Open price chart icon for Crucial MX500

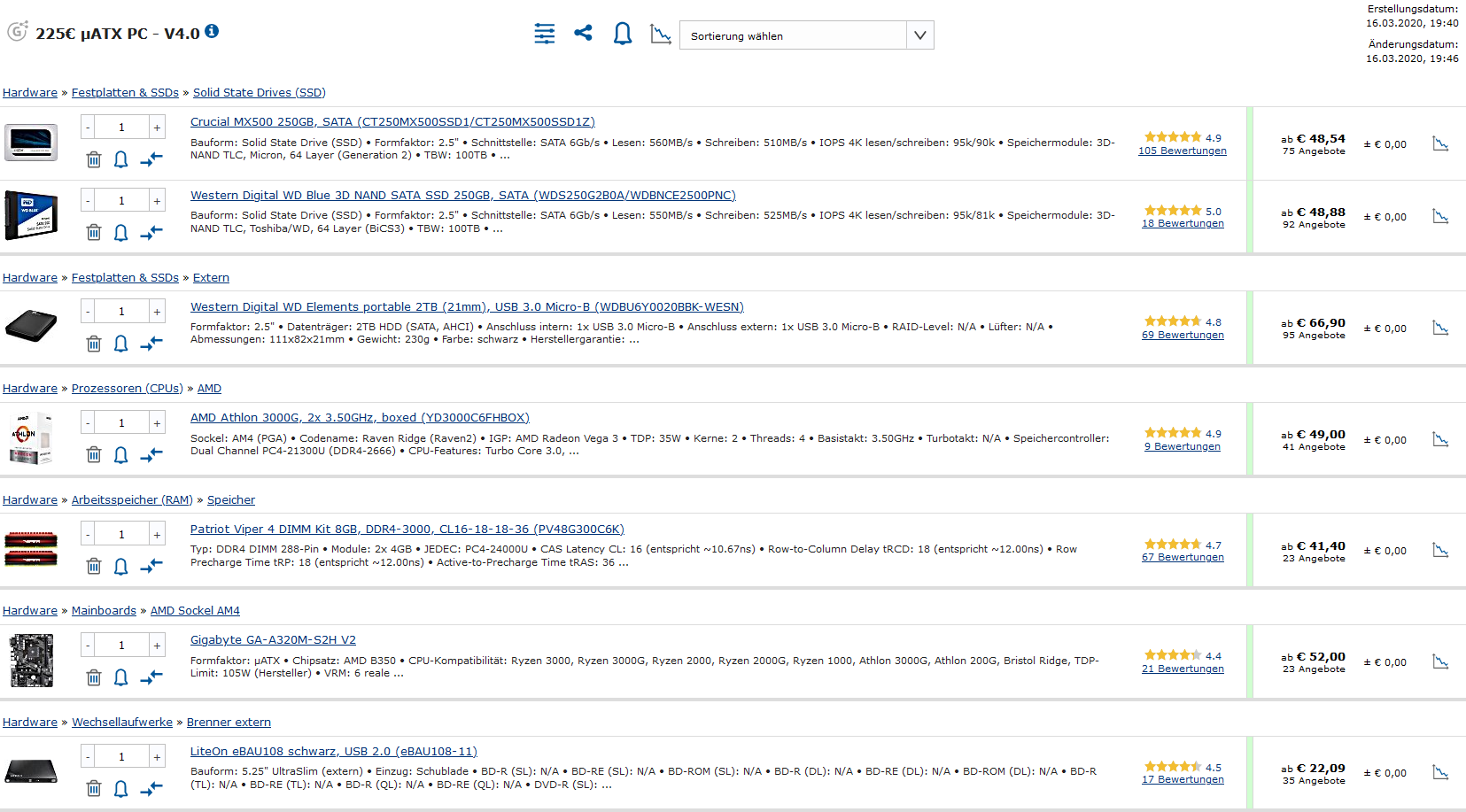[1440, 143]
